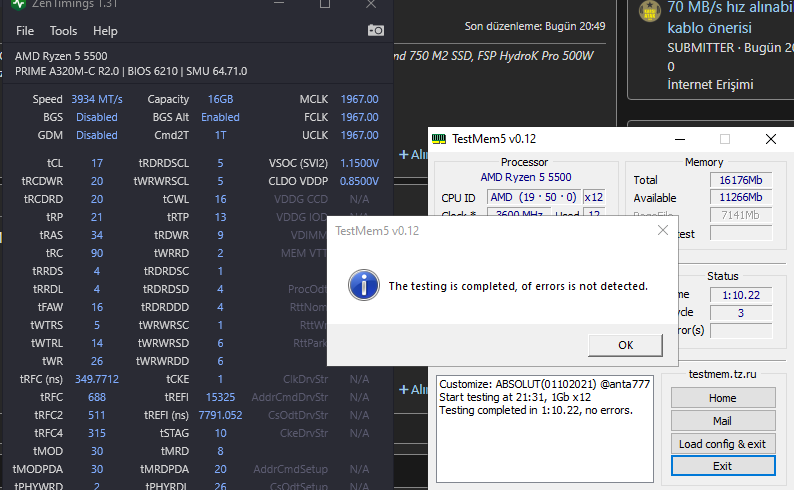Click the AMD Ryzen 5 5500 processor text in TestMem5
Screen dimensions: 794x490
point(526,177)
